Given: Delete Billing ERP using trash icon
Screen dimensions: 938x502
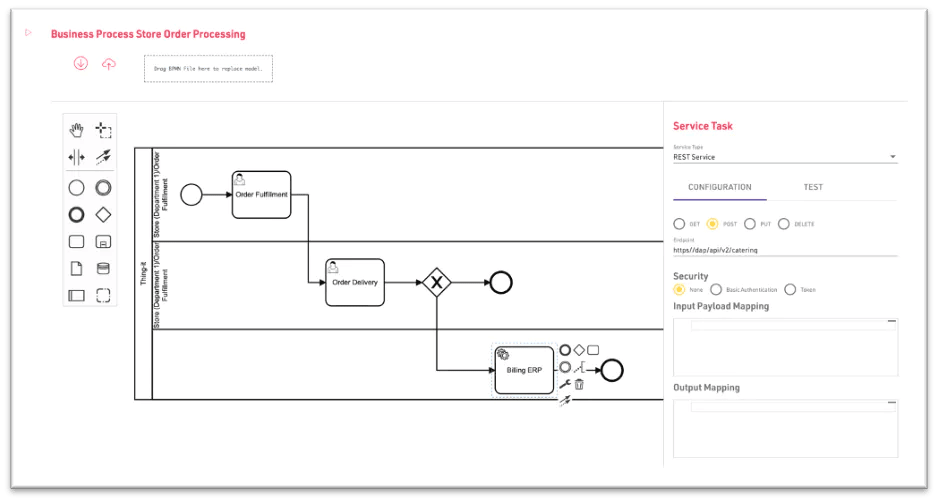Looking at the screenshot, I should [579, 385].
